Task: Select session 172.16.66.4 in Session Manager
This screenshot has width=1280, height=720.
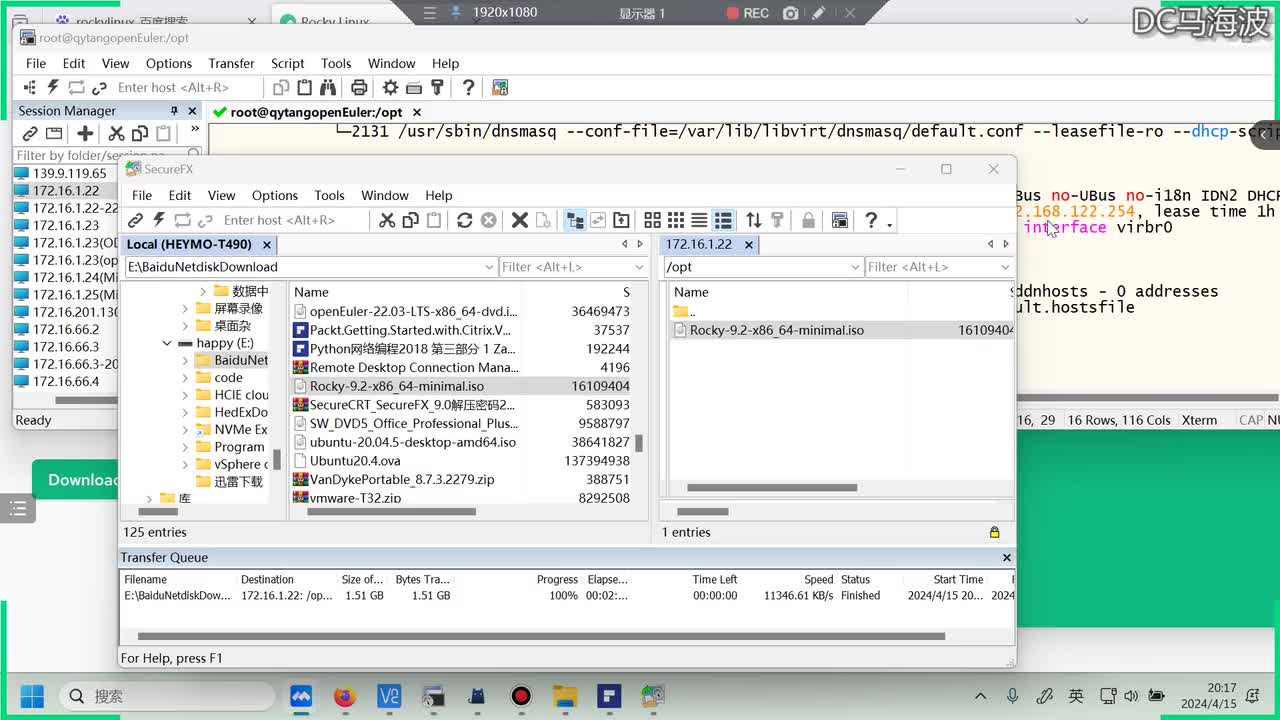Action: [x=66, y=381]
